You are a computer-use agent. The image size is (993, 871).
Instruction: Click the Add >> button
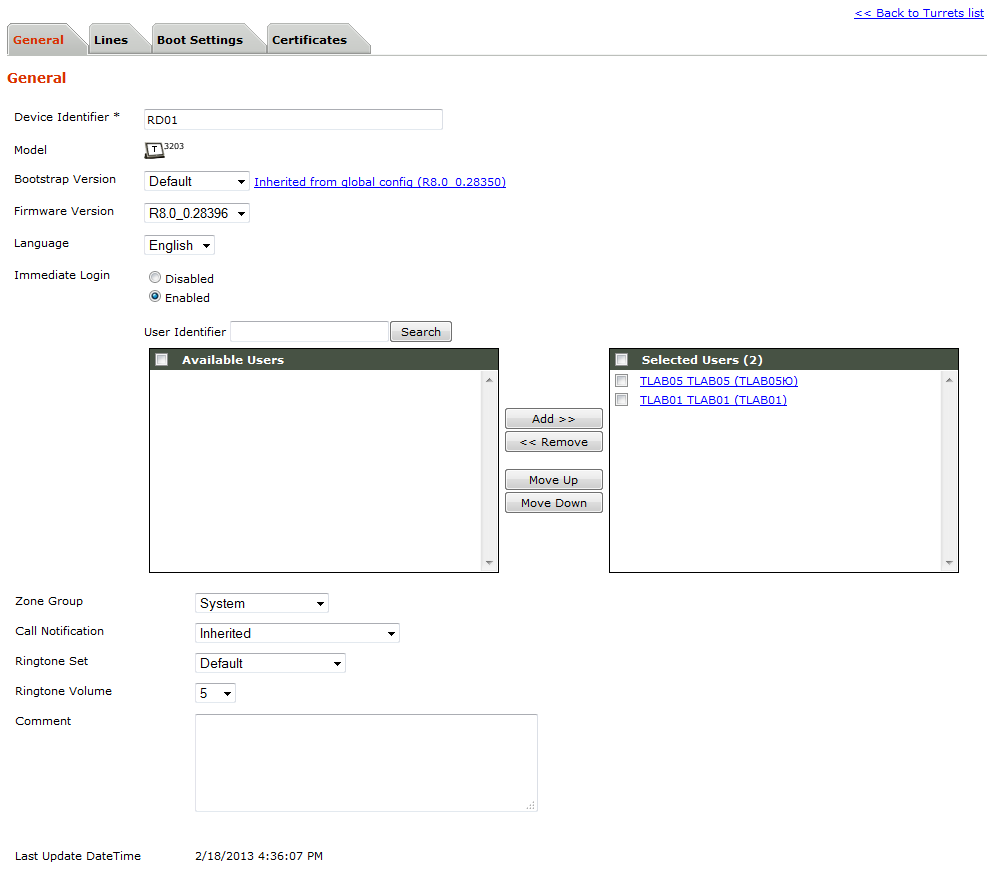(x=553, y=419)
